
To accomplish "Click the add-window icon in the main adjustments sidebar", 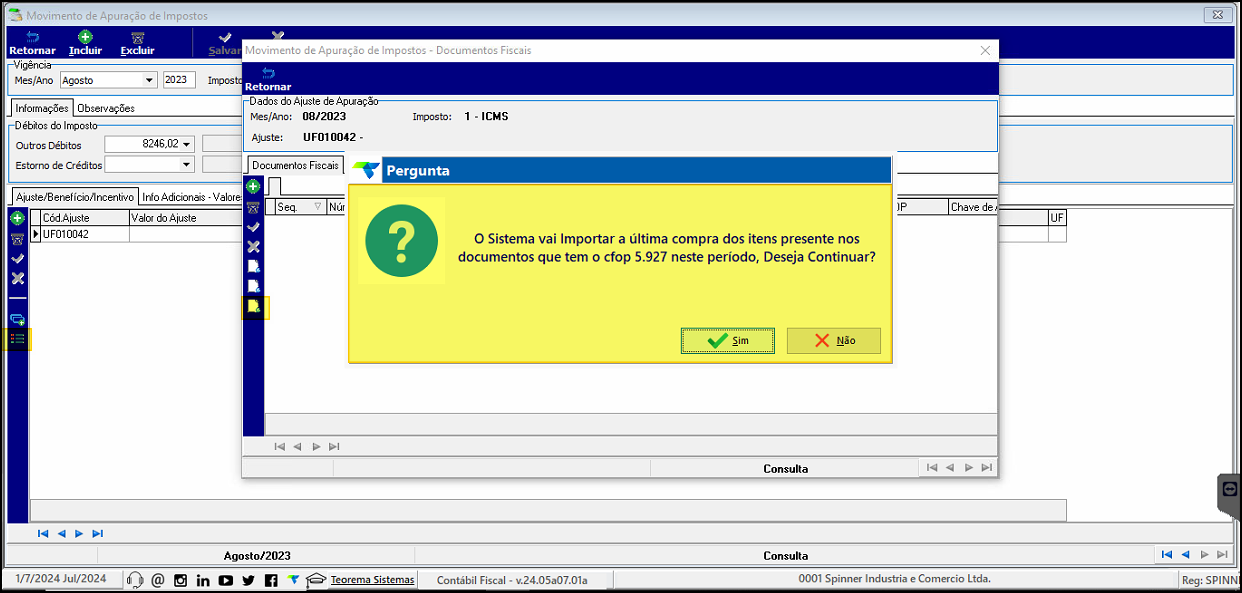I will (x=17, y=319).
